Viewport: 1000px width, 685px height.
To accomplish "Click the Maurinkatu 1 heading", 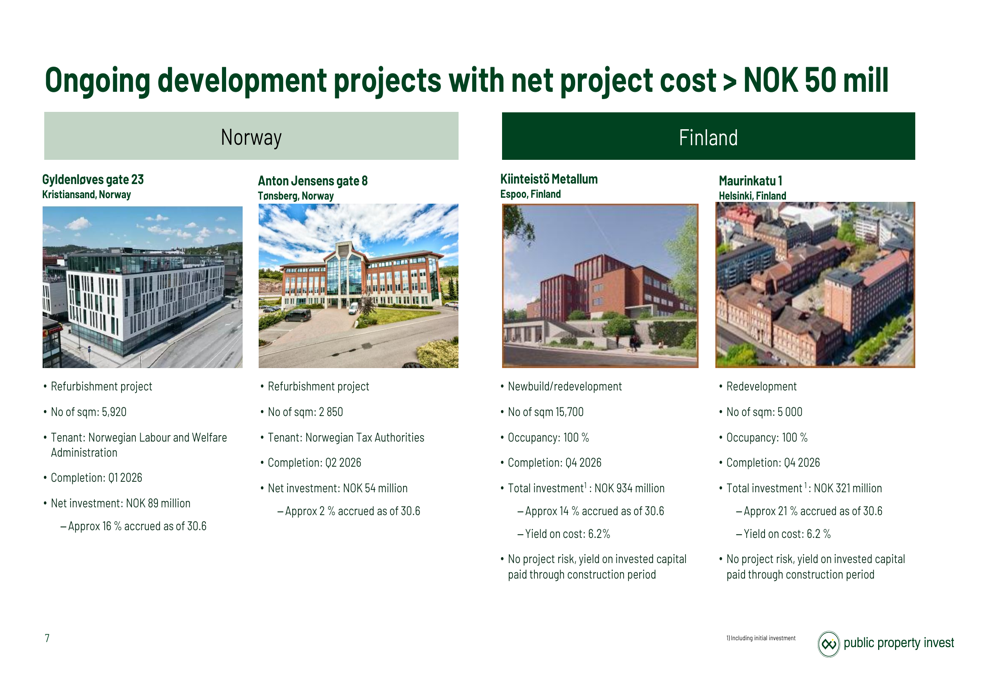I will (750, 181).
